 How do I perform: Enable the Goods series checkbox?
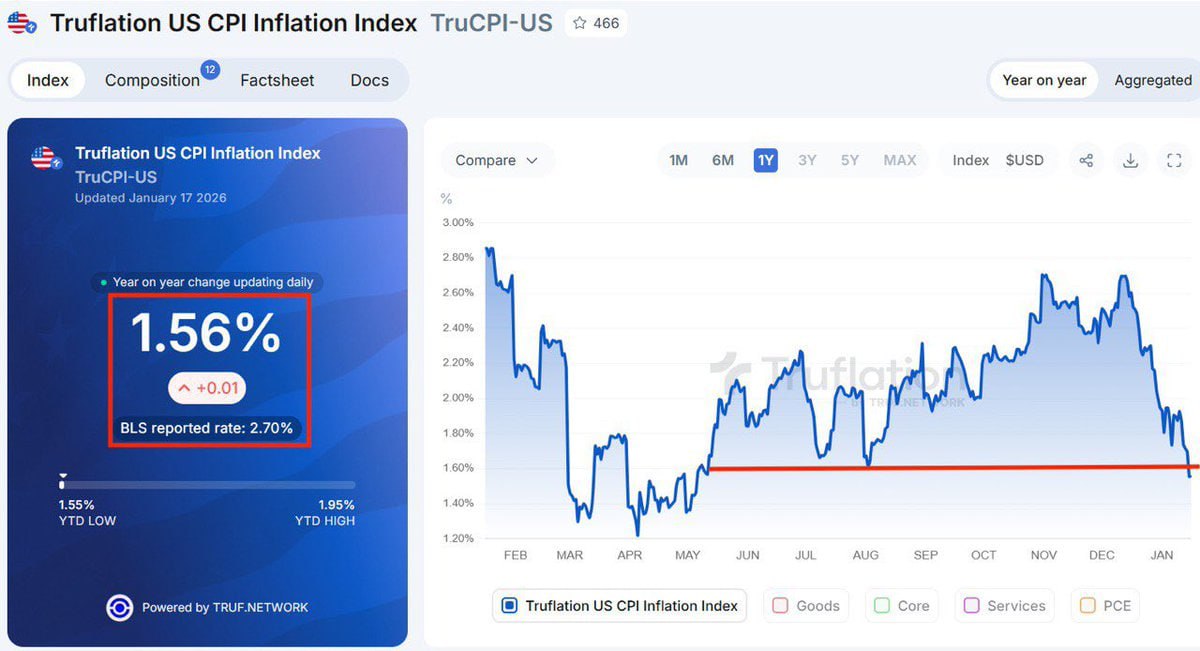(780, 606)
